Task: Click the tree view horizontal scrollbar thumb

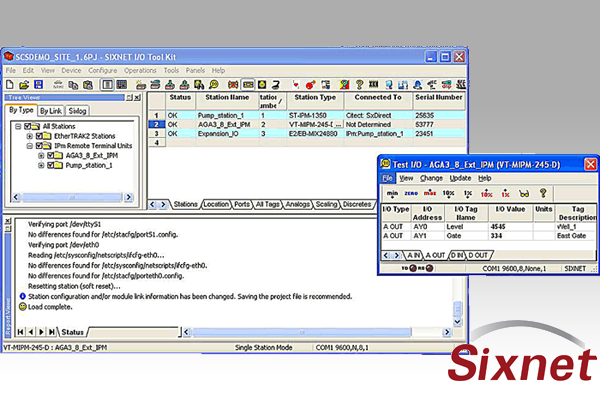Action: pyautogui.click(x=72, y=197)
